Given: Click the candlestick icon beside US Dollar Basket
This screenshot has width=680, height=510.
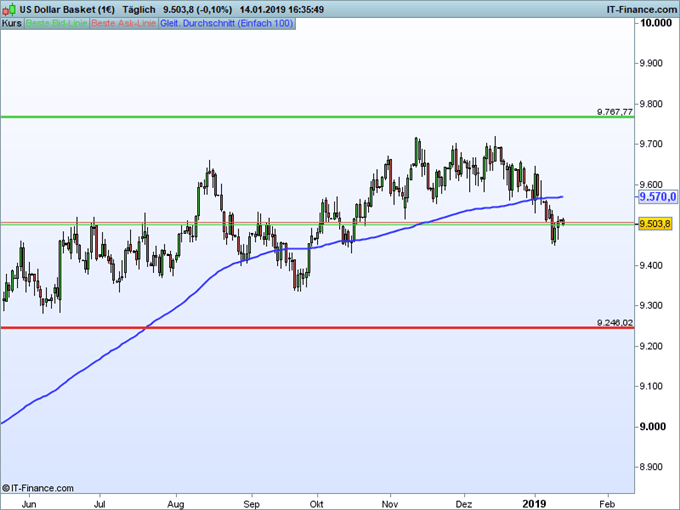Looking at the screenshot, I should click(x=10, y=9).
